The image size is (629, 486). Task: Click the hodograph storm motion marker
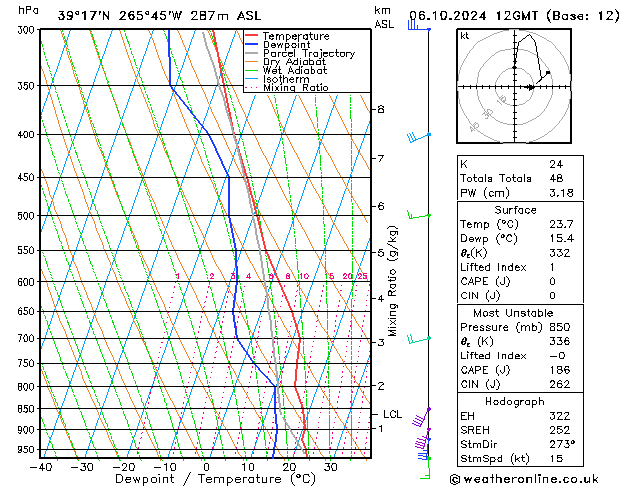click(530, 87)
